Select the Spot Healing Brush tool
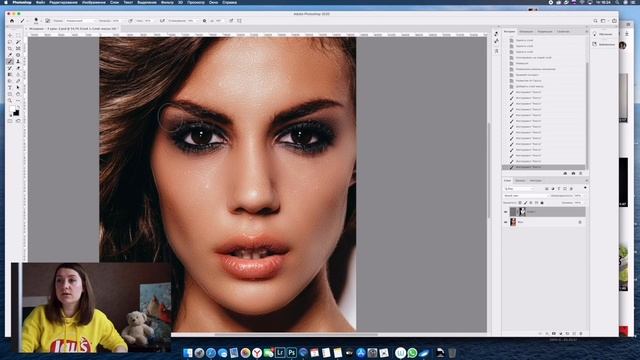This screenshot has height=360, width=640. (x=18, y=55)
